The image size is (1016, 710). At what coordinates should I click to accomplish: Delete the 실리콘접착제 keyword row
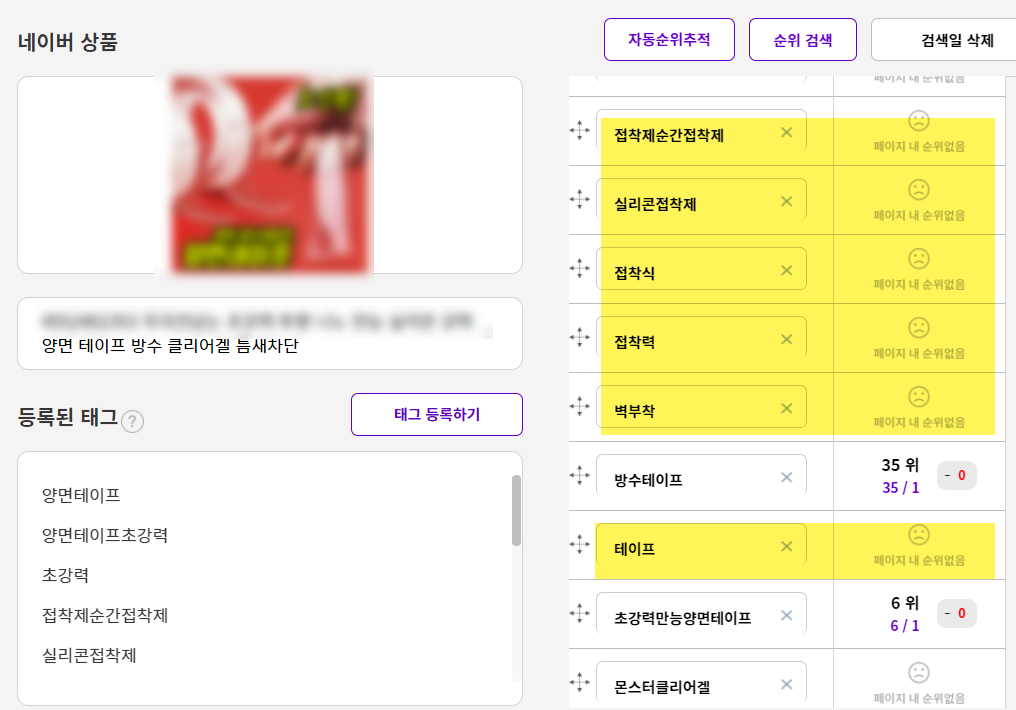(x=787, y=201)
